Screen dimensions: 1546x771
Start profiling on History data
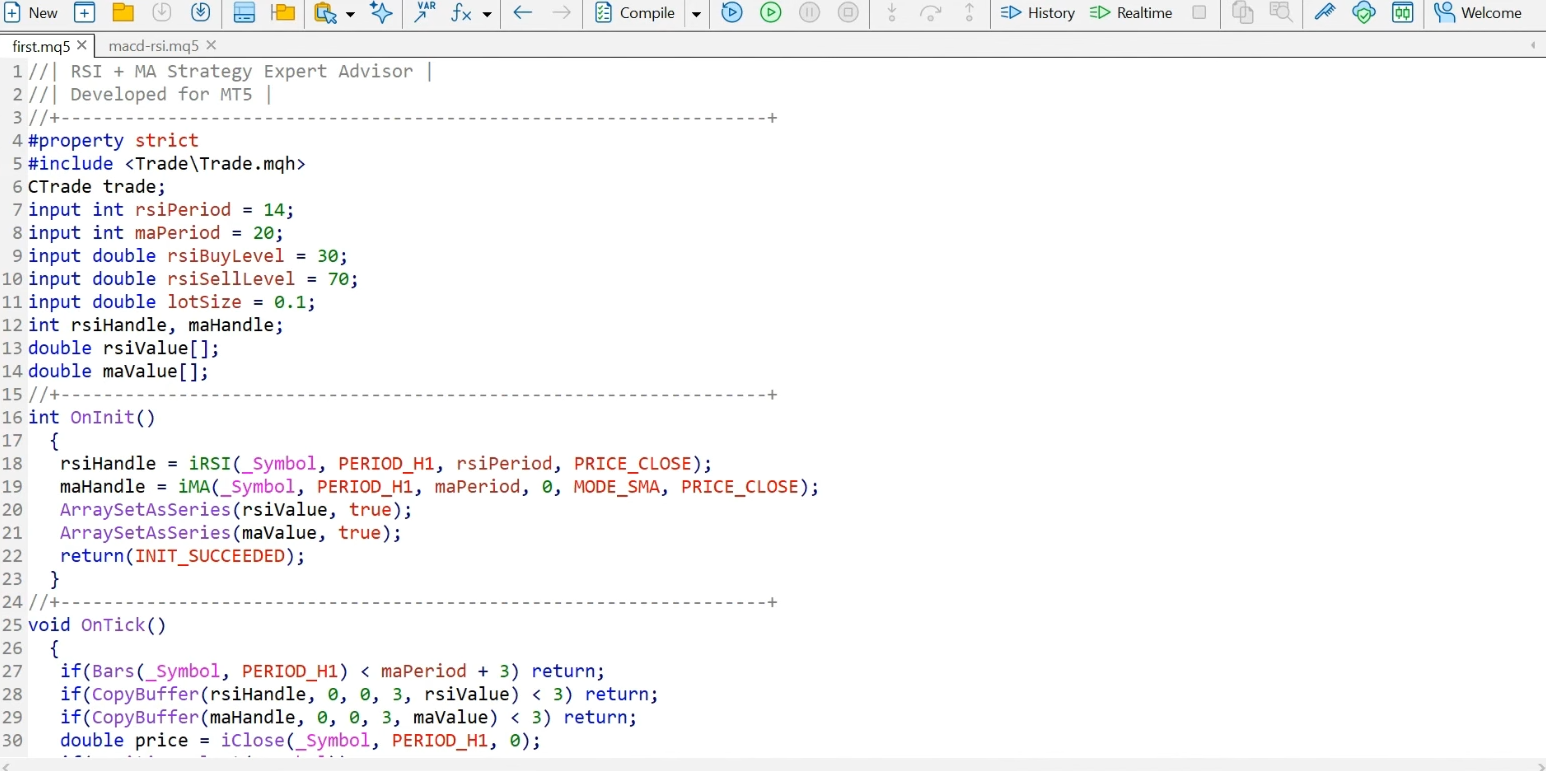tap(1038, 13)
